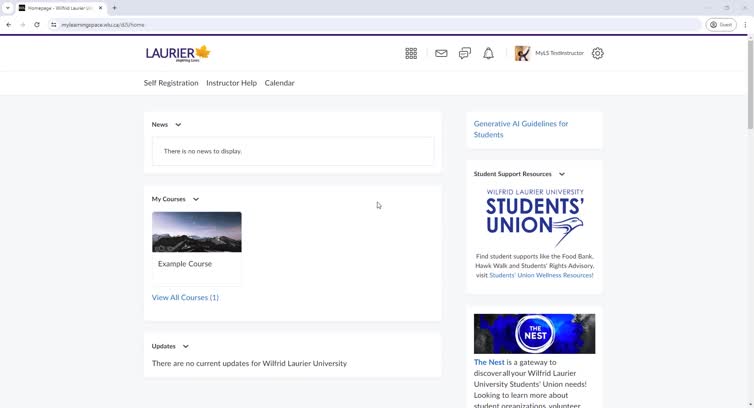The height and width of the screenshot is (408, 754).
Task: Open the Chrome three-dot menu
Action: point(745,25)
